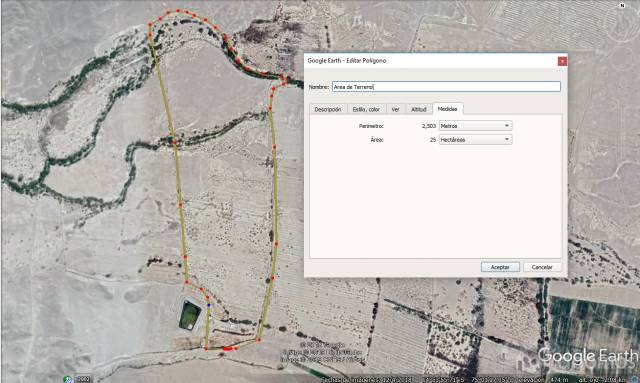The width and height of the screenshot is (640, 383).
Task: Confirm the polygon with Aceptar
Action: (x=500, y=267)
